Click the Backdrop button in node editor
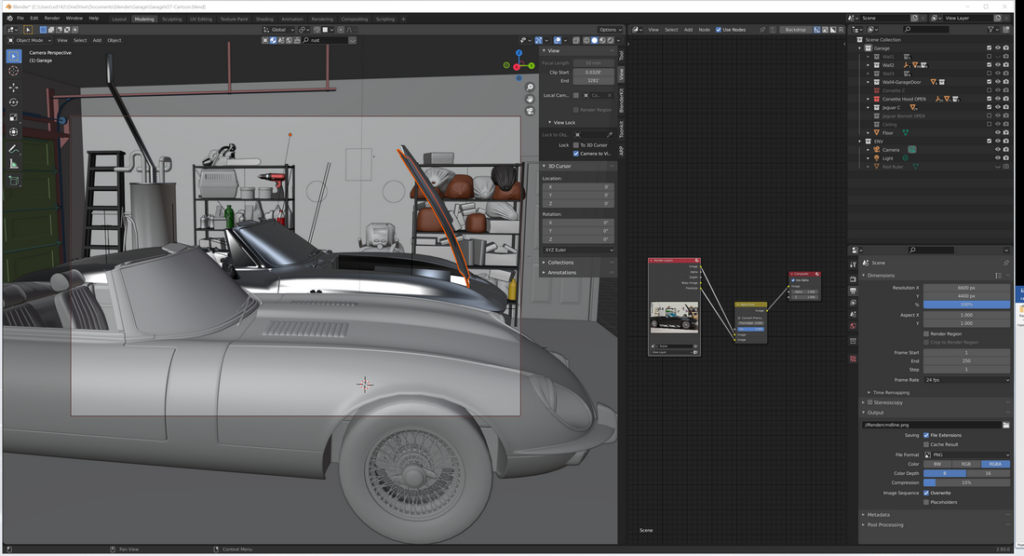Viewport: 1024px width, 556px height. [795, 29]
